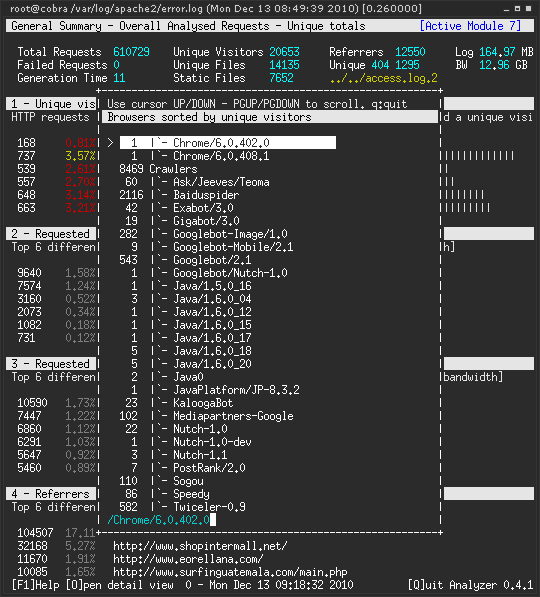This screenshot has width=540, height=597.
Task: Select the highlighted Chrome/6.0.402.0 row
Action: click(x=228, y=143)
